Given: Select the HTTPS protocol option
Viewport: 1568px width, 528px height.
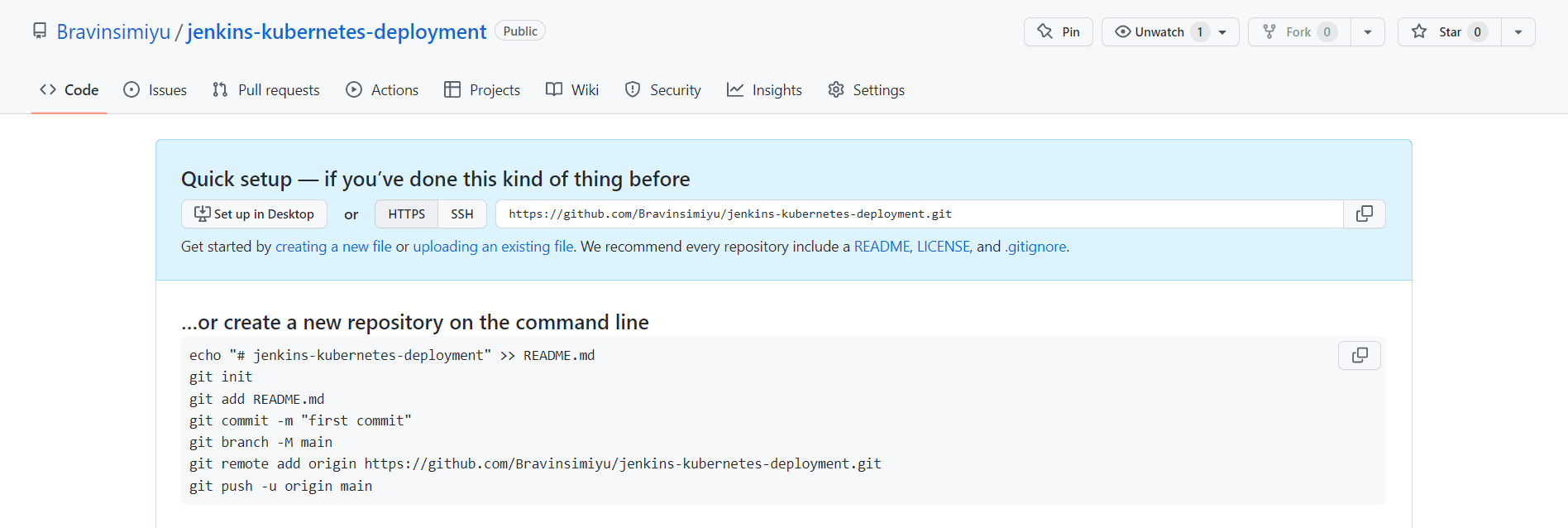Looking at the screenshot, I should 406,214.
